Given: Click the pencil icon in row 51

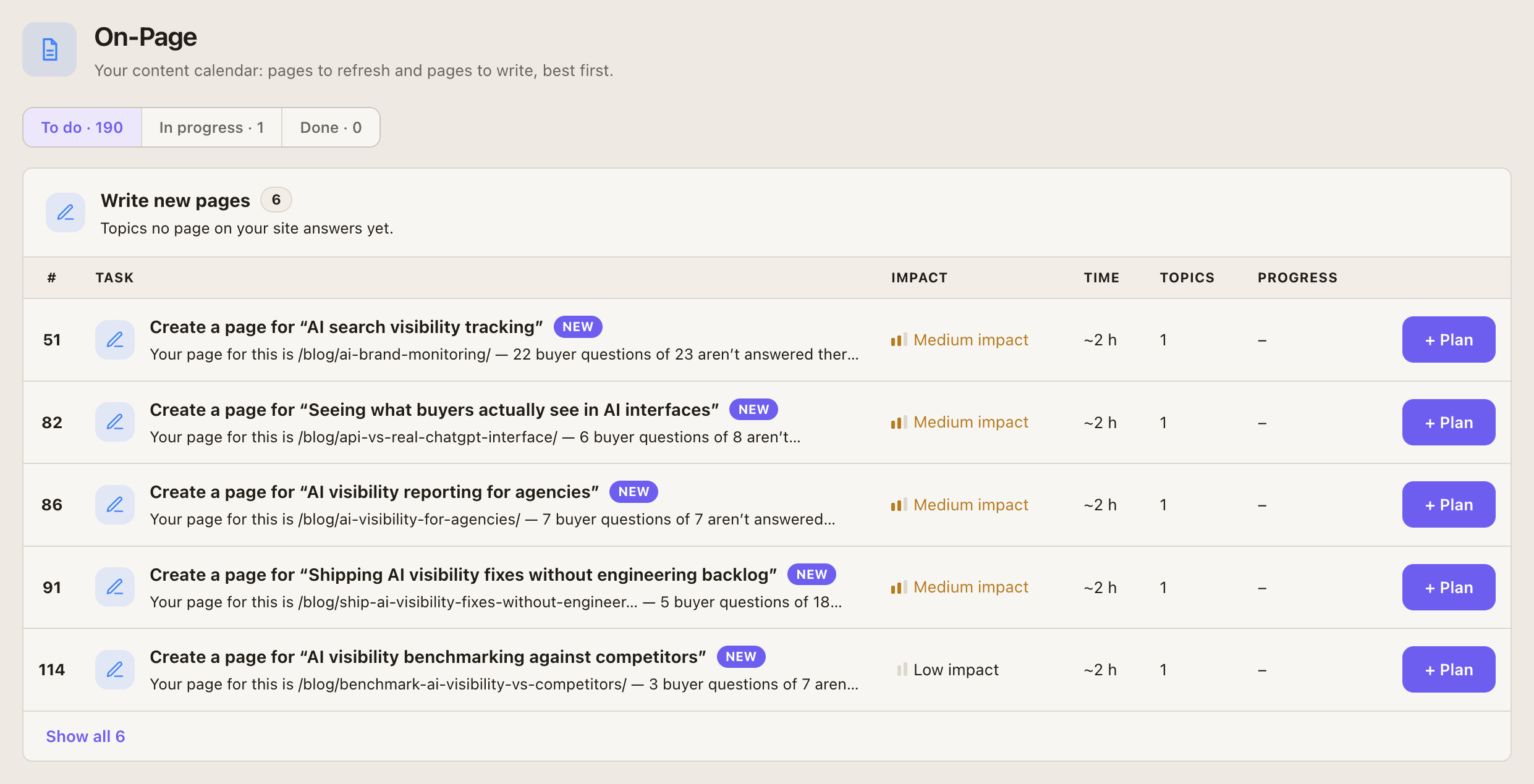Looking at the screenshot, I should coord(115,340).
